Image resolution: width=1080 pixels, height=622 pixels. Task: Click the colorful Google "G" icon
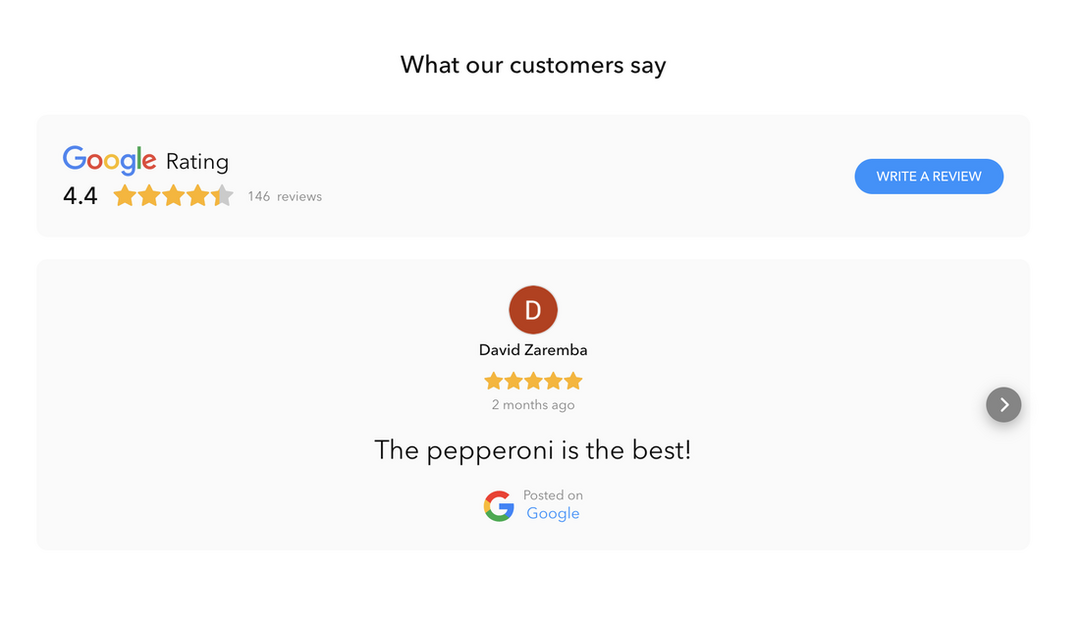(499, 506)
